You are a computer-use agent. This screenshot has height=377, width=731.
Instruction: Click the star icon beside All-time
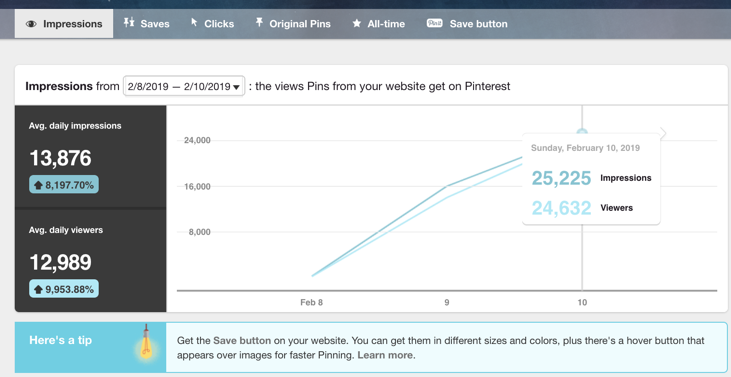pyautogui.click(x=357, y=23)
